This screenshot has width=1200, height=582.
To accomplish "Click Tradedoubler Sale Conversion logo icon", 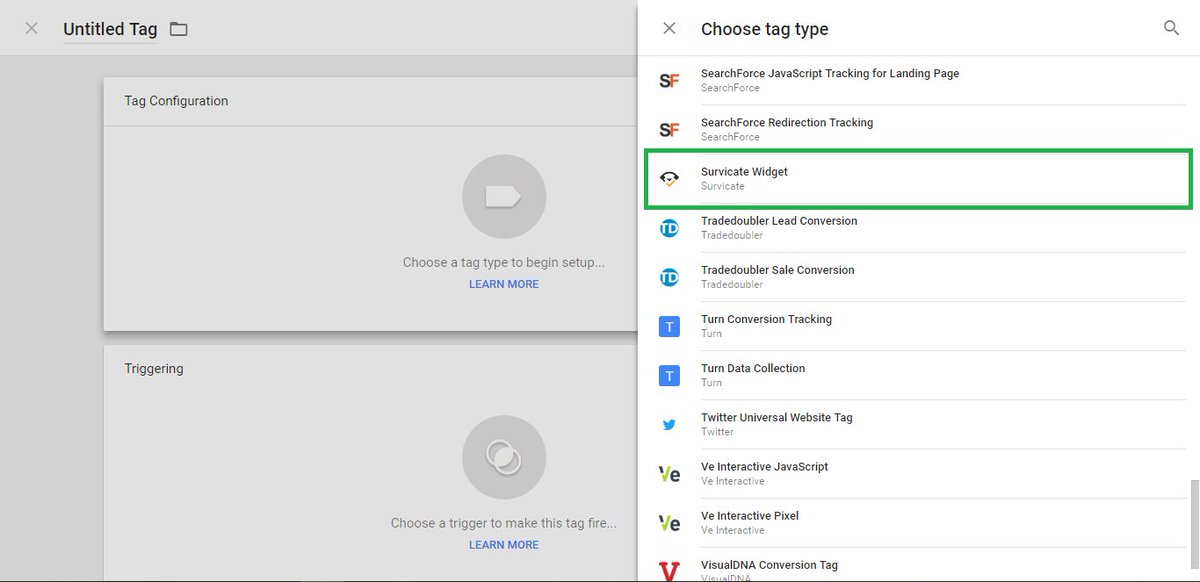I will [x=670, y=277].
